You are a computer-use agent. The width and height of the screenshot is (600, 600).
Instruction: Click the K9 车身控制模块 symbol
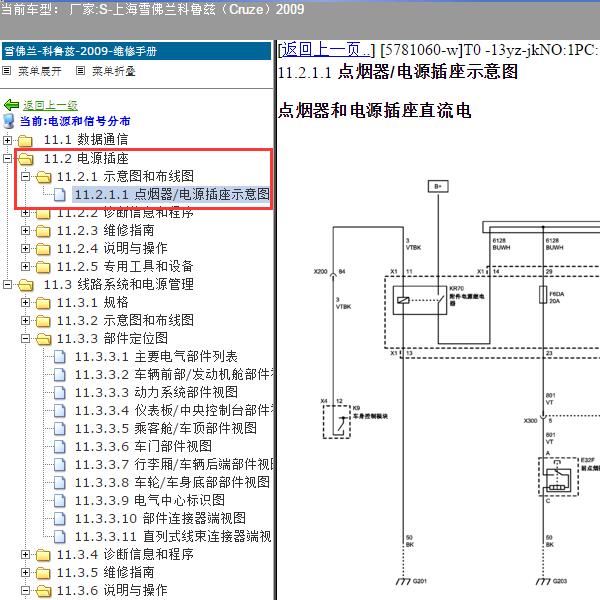pyautogui.click(x=337, y=422)
